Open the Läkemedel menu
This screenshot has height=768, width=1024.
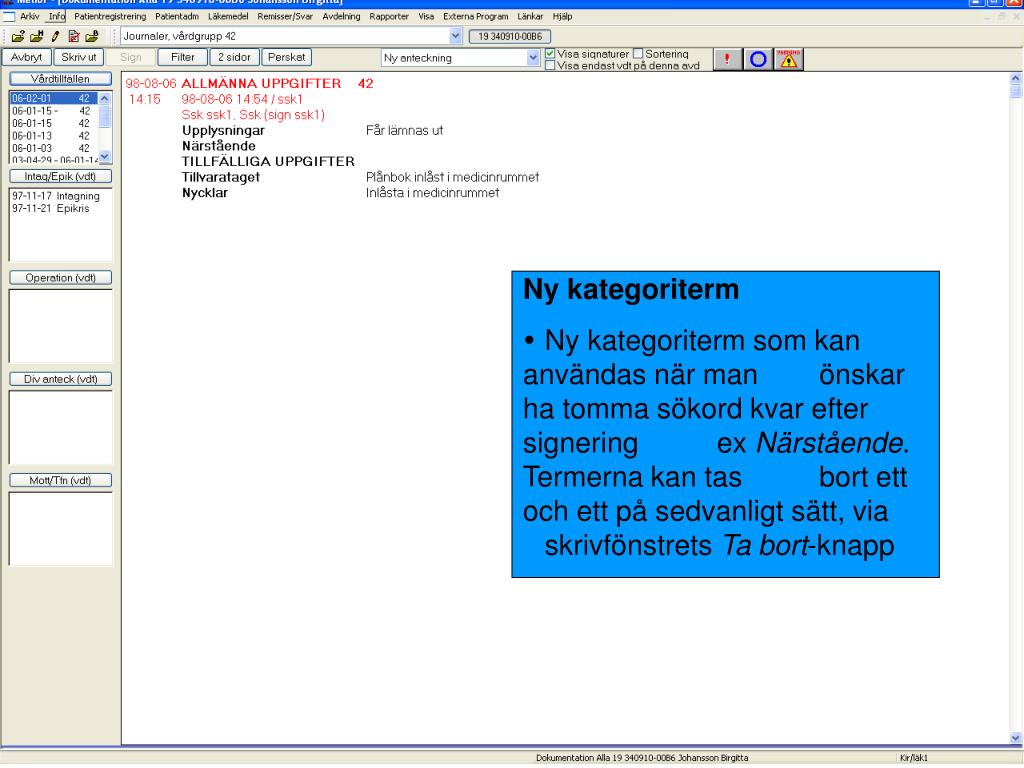[x=228, y=16]
